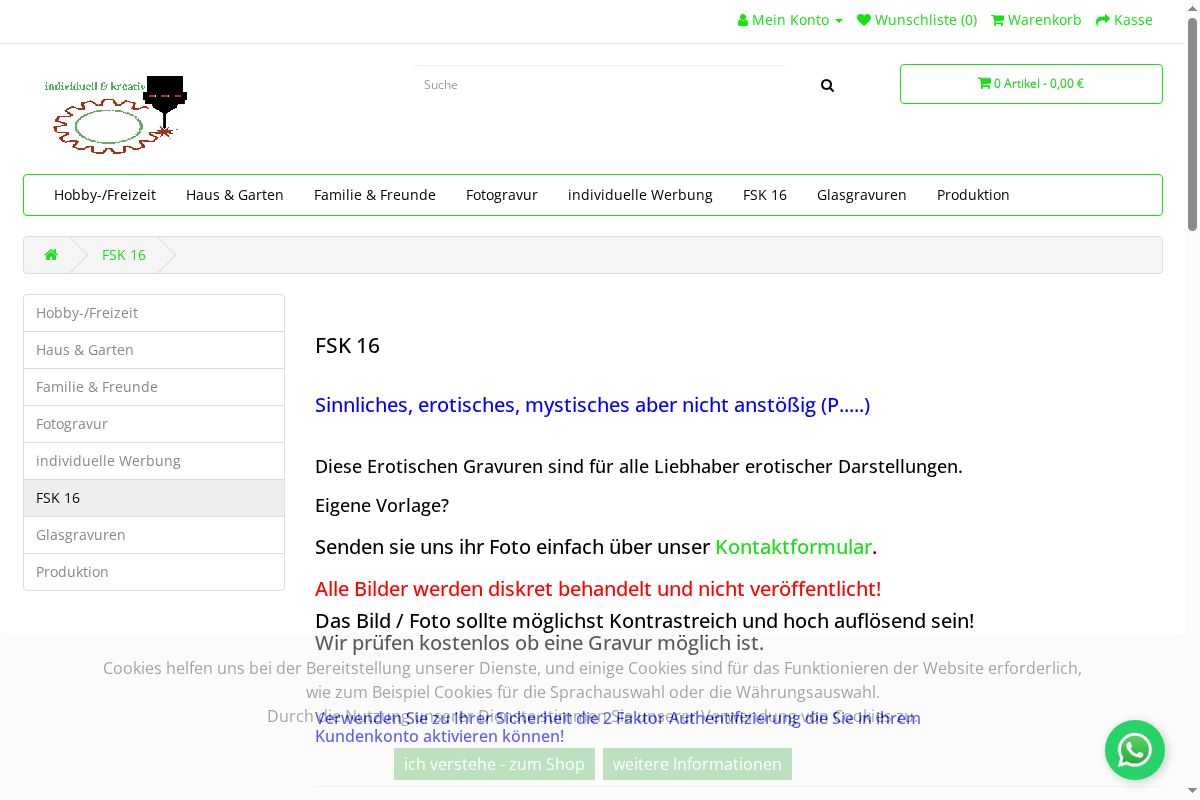Select Fotogravur in the top menu
This screenshot has height=800, width=1200.
click(x=502, y=195)
